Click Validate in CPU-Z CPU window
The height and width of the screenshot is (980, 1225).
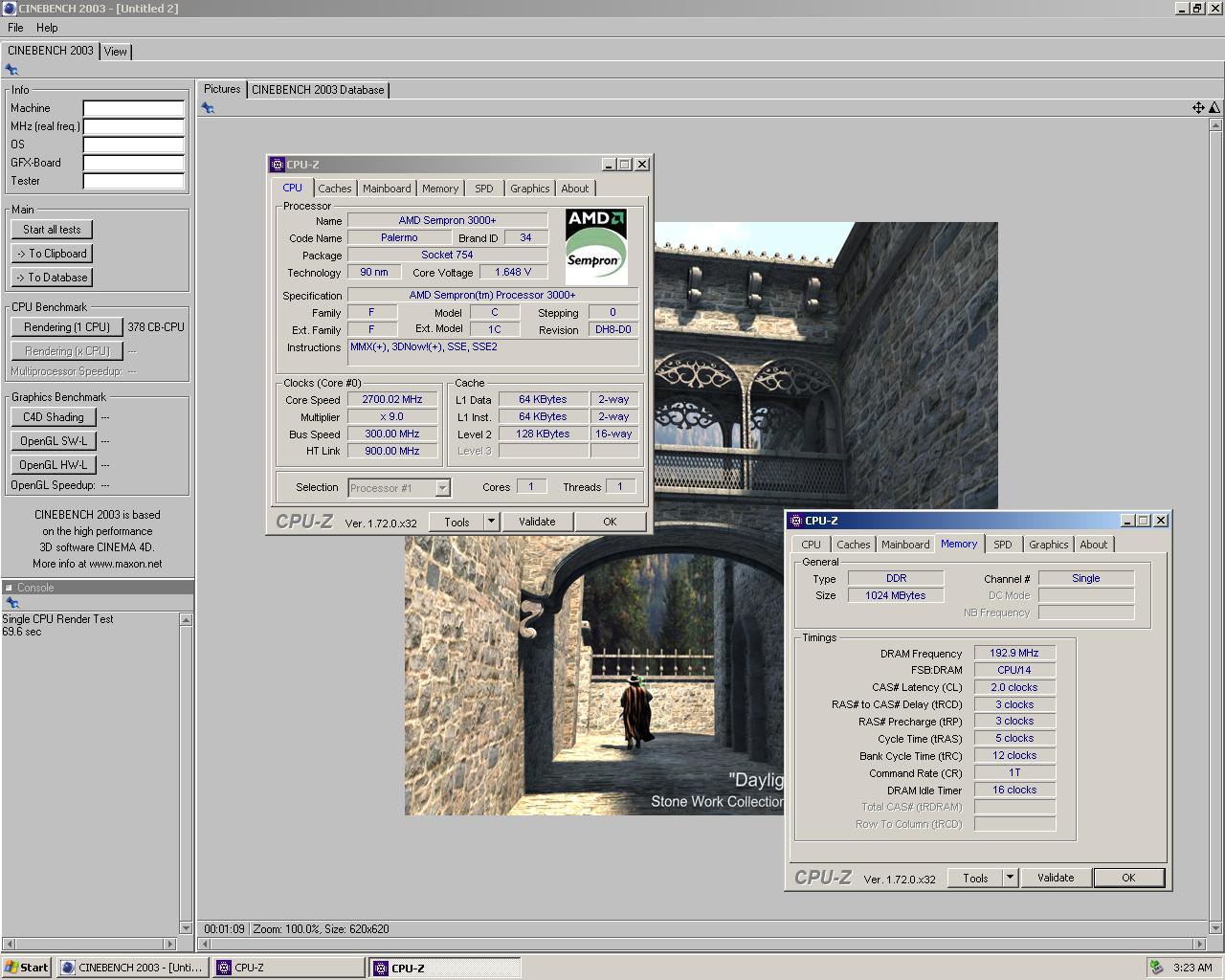pyautogui.click(x=537, y=522)
